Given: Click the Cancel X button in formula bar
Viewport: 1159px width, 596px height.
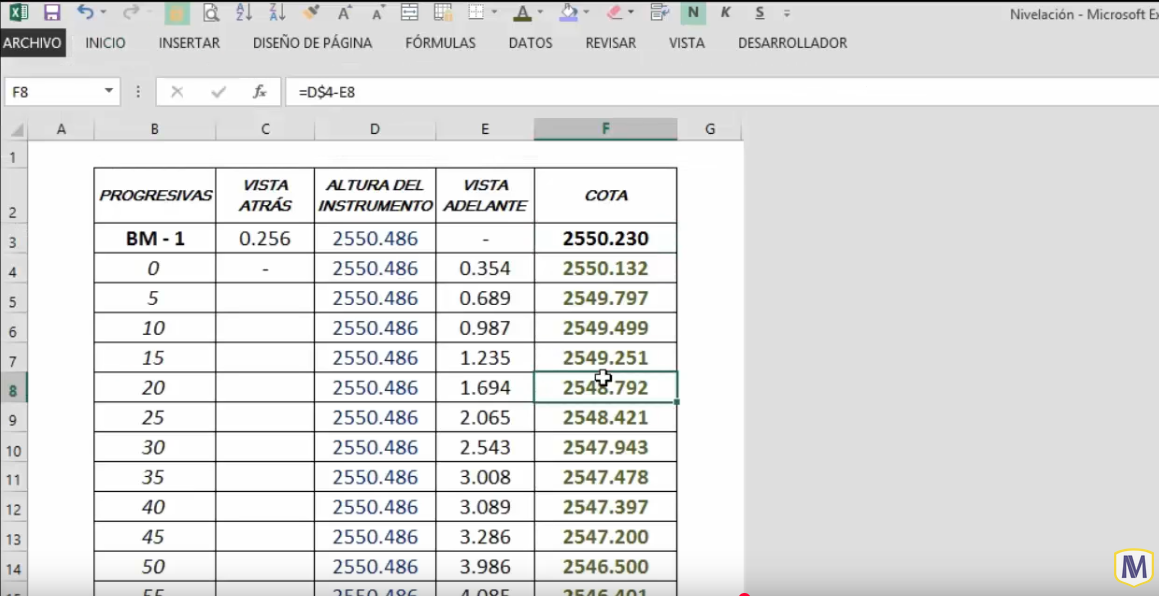Looking at the screenshot, I should click(177, 92).
